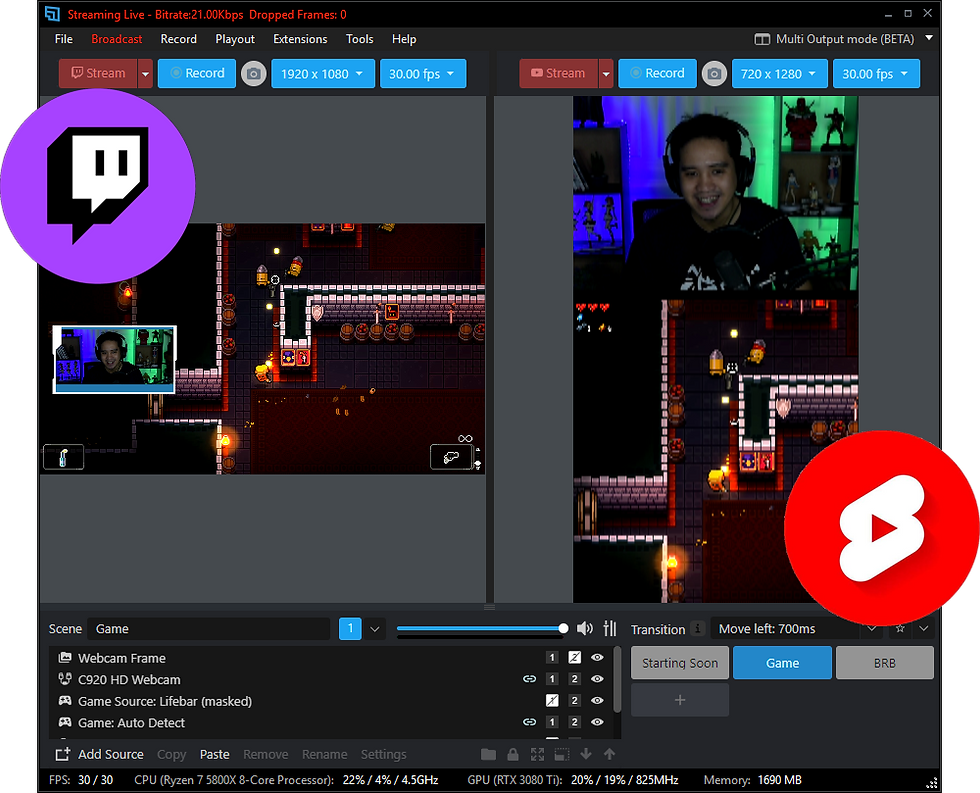Screen dimensions: 980x793
Task: Click the left Record button
Action: [197, 74]
